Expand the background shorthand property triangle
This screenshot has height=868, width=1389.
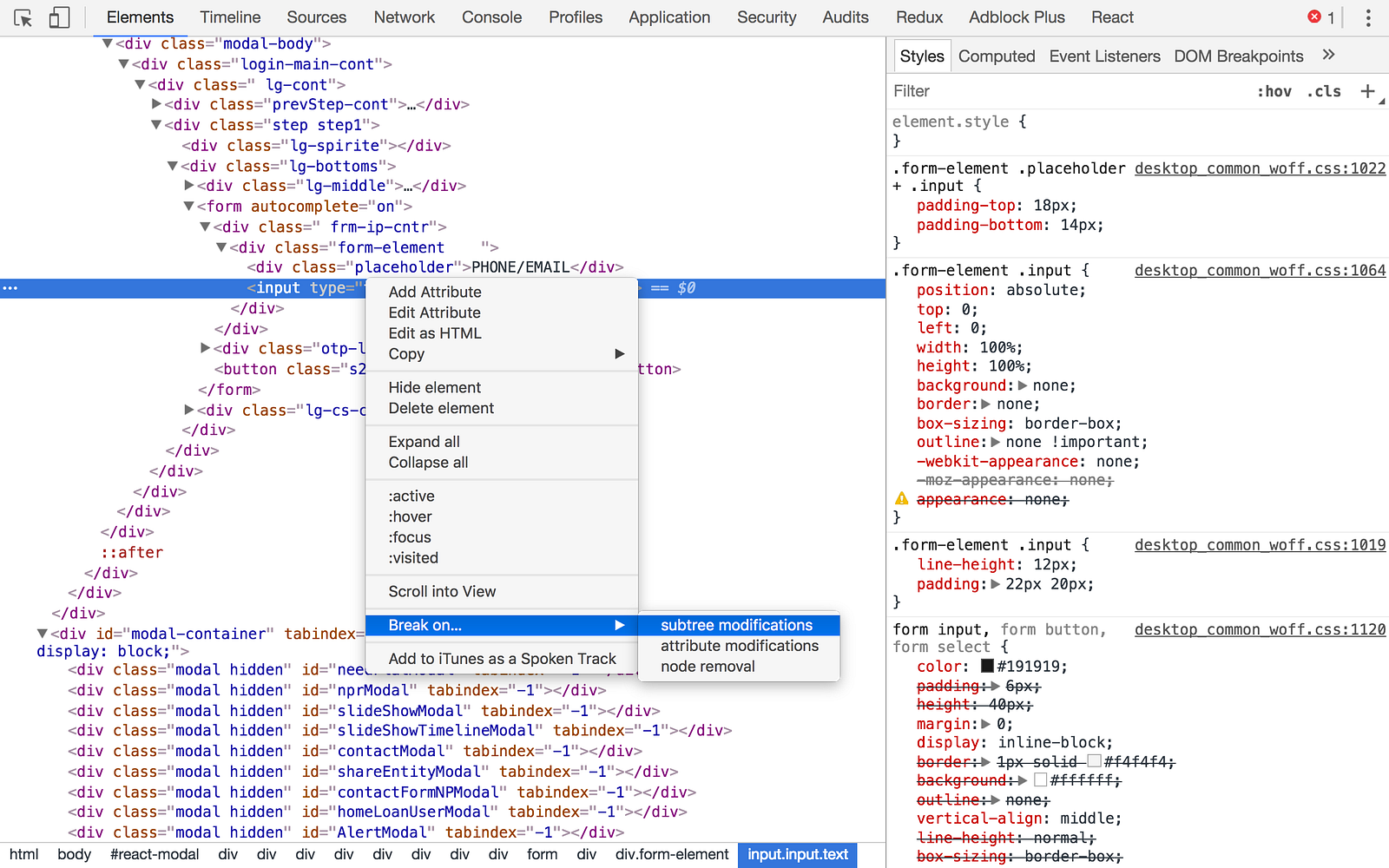tap(1023, 385)
